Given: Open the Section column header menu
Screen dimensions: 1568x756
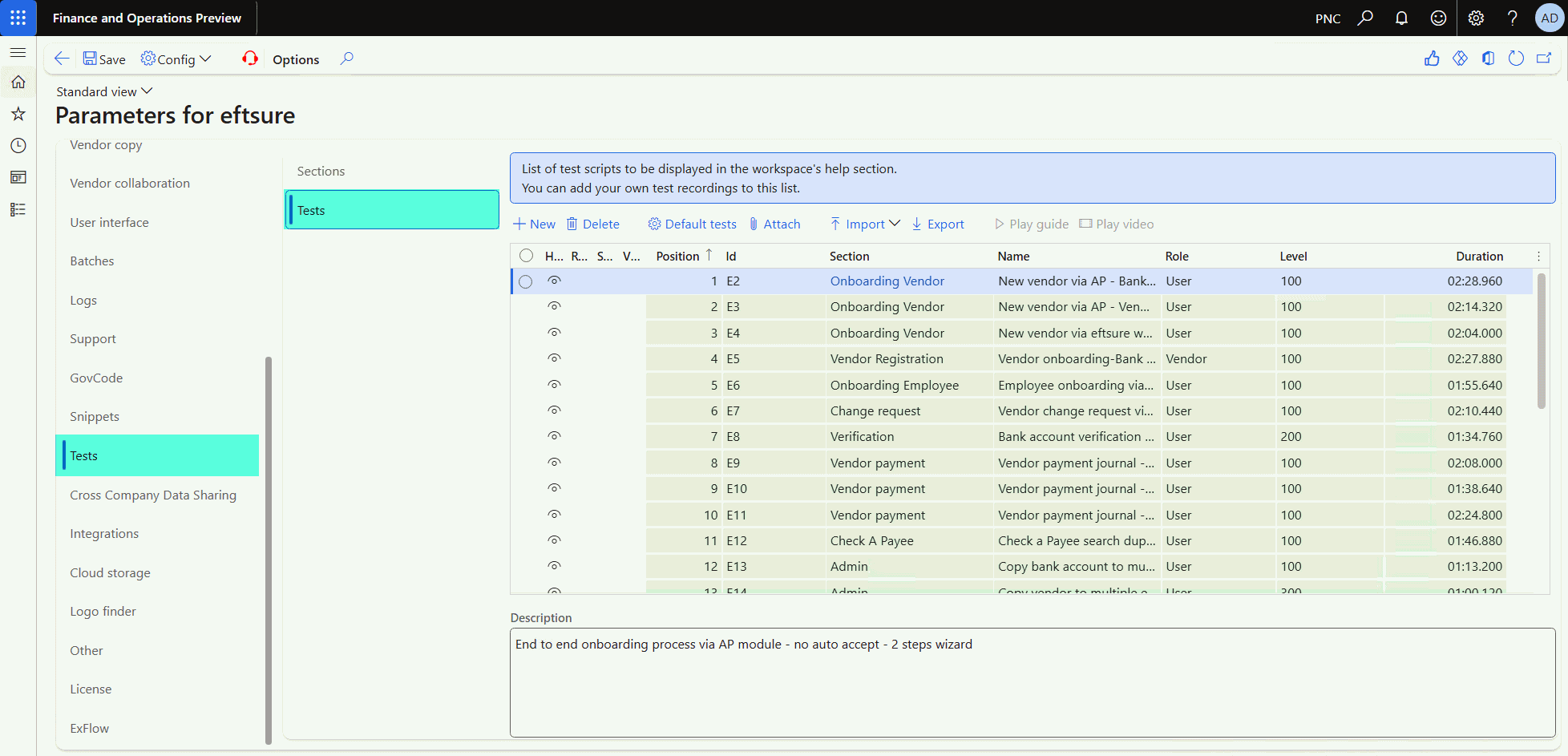Looking at the screenshot, I should [850, 256].
